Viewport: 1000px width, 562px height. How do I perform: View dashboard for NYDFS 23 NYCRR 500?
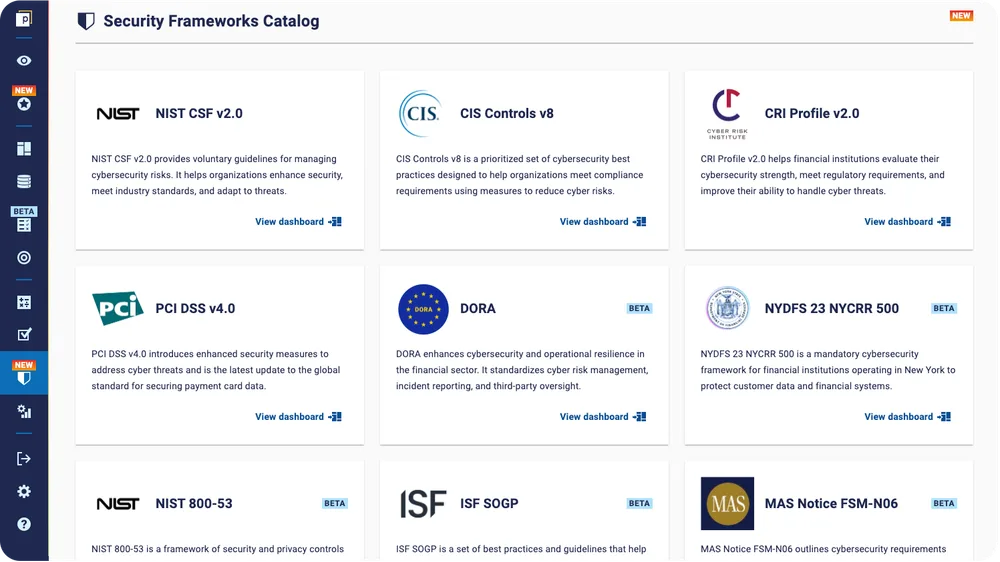[x=907, y=417]
